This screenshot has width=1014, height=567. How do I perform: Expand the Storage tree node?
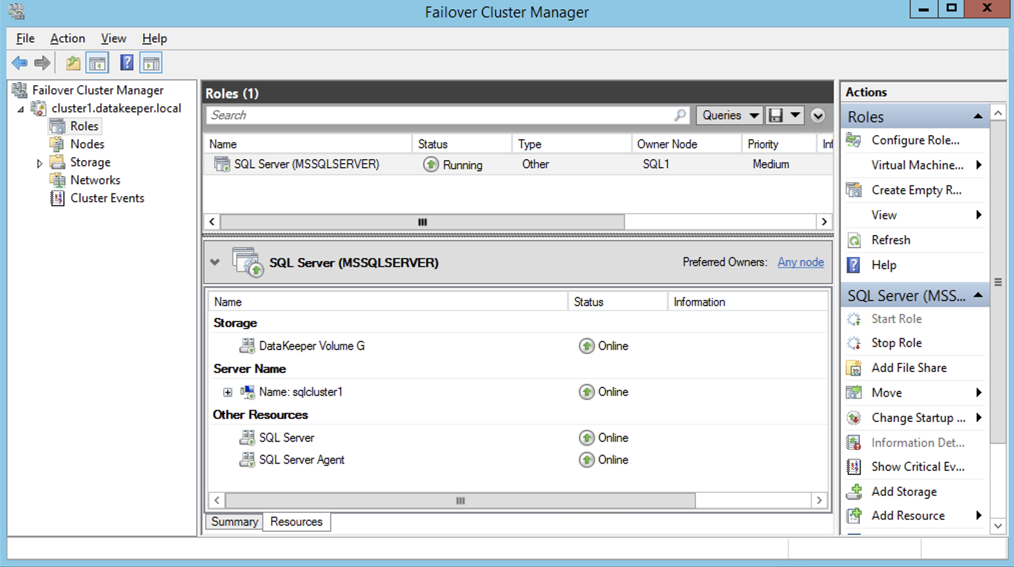[40, 163]
